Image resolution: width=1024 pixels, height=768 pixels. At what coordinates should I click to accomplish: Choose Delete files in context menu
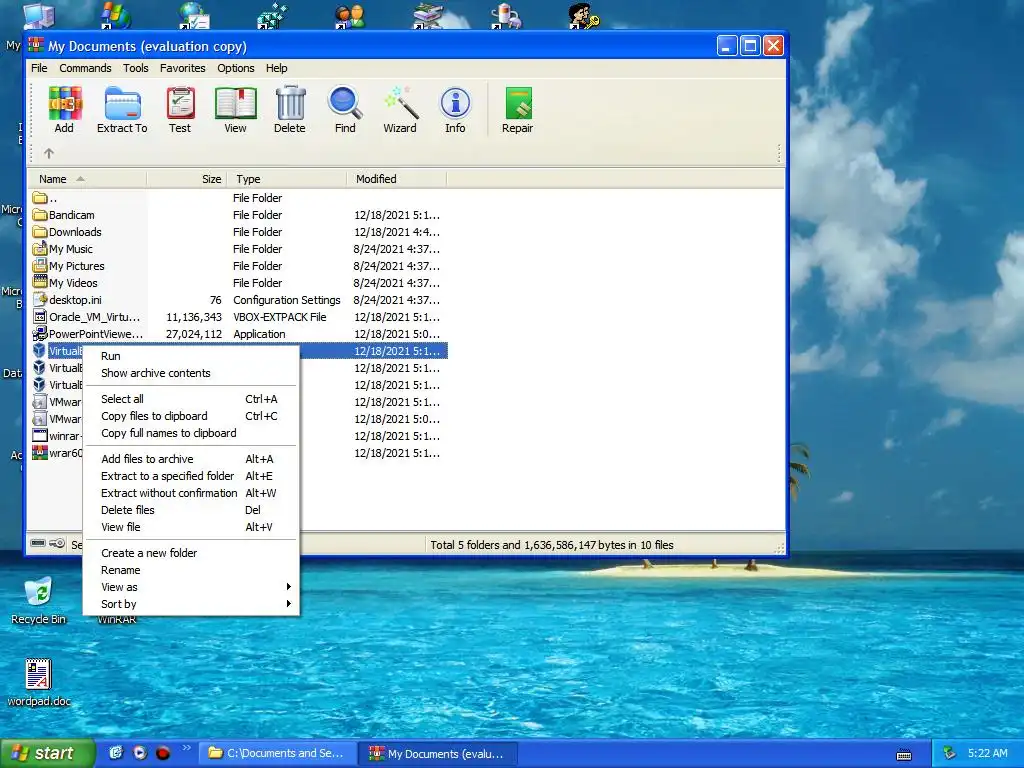click(x=191, y=510)
